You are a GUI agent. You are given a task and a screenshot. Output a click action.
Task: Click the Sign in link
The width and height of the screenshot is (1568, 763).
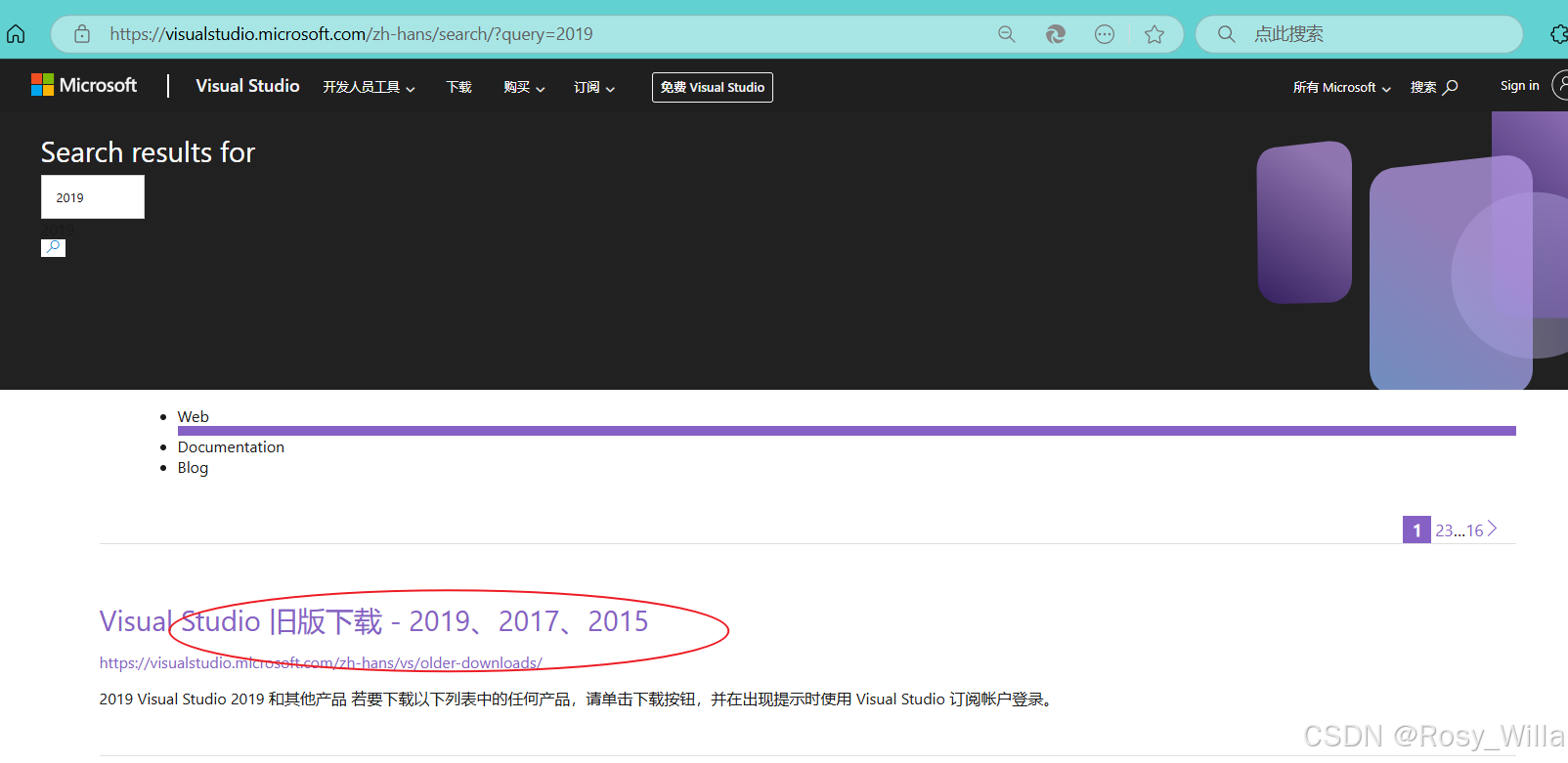pos(1520,86)
